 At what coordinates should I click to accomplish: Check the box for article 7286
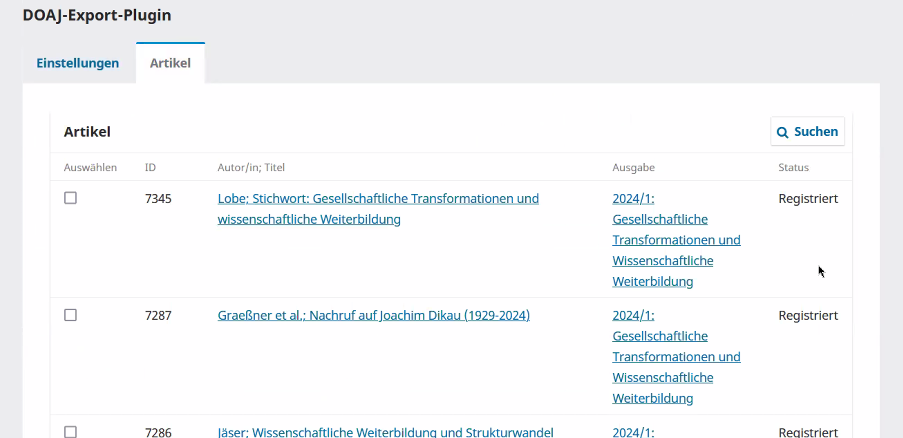click(x=70, y=431)
